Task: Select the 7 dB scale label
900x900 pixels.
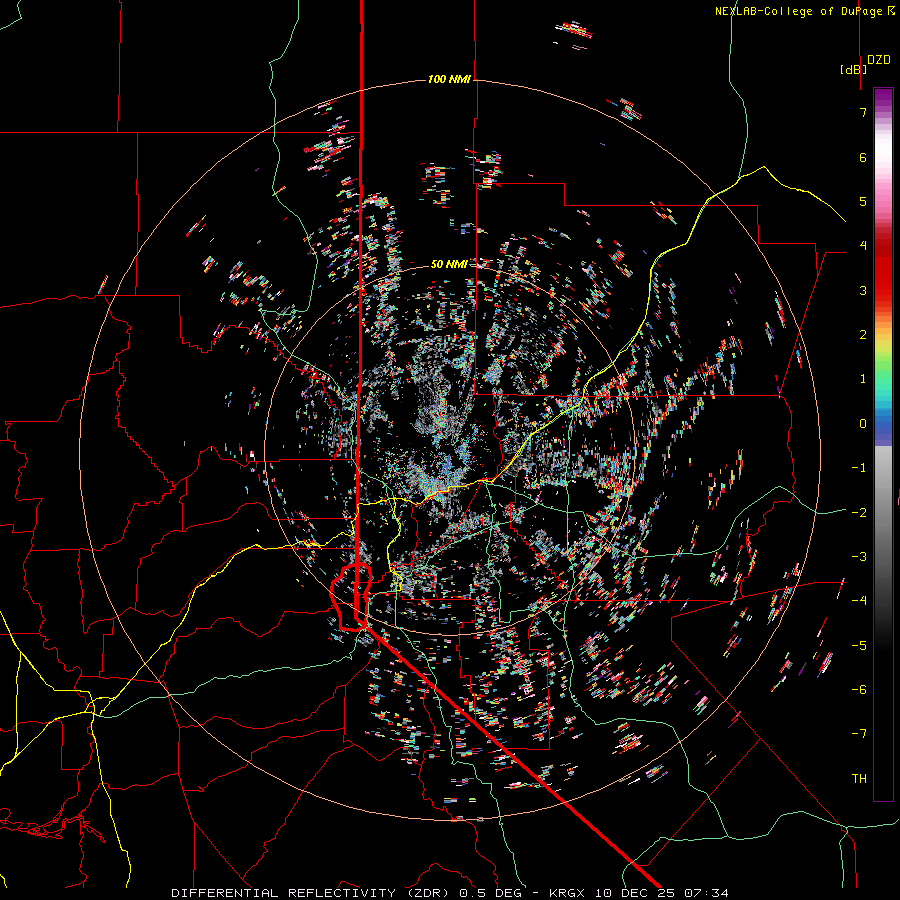Action: [x=863, y=112]
